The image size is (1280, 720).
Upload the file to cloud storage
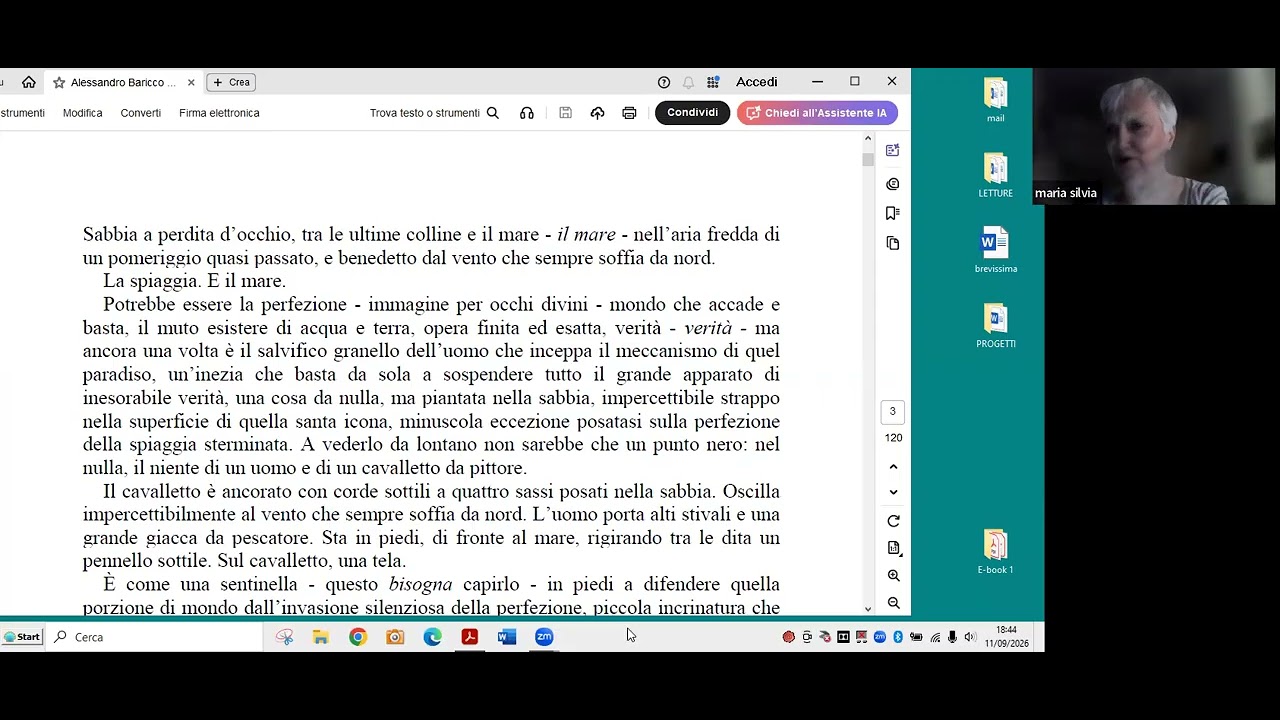pyautogui.click(x=597, y=113)
